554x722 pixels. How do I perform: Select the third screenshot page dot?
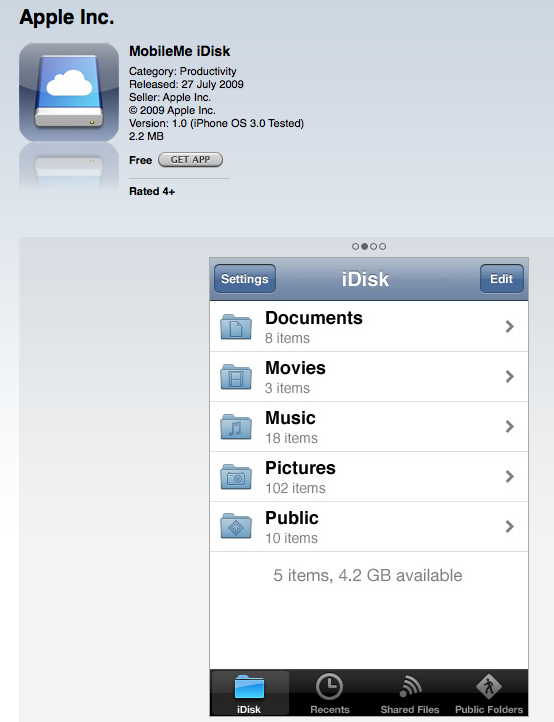point(373,246)
